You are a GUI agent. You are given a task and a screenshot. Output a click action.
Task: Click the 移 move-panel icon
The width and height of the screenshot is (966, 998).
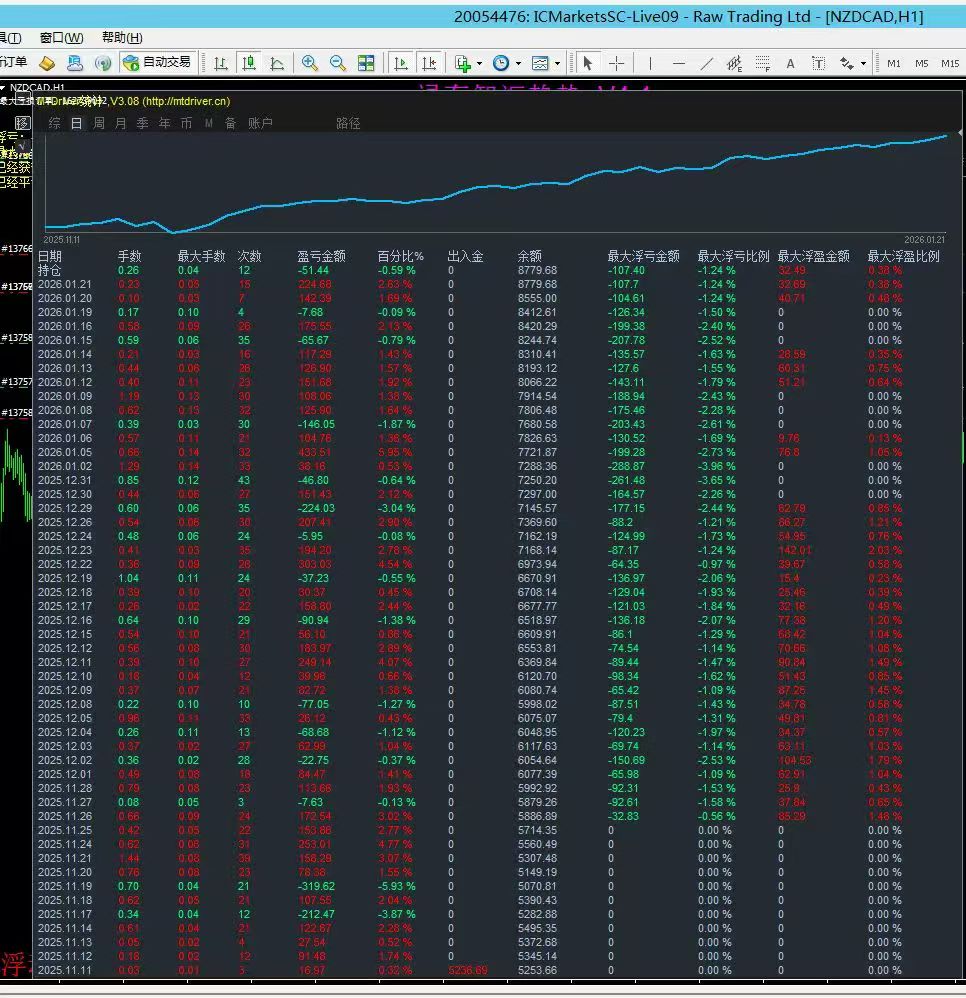22,123
